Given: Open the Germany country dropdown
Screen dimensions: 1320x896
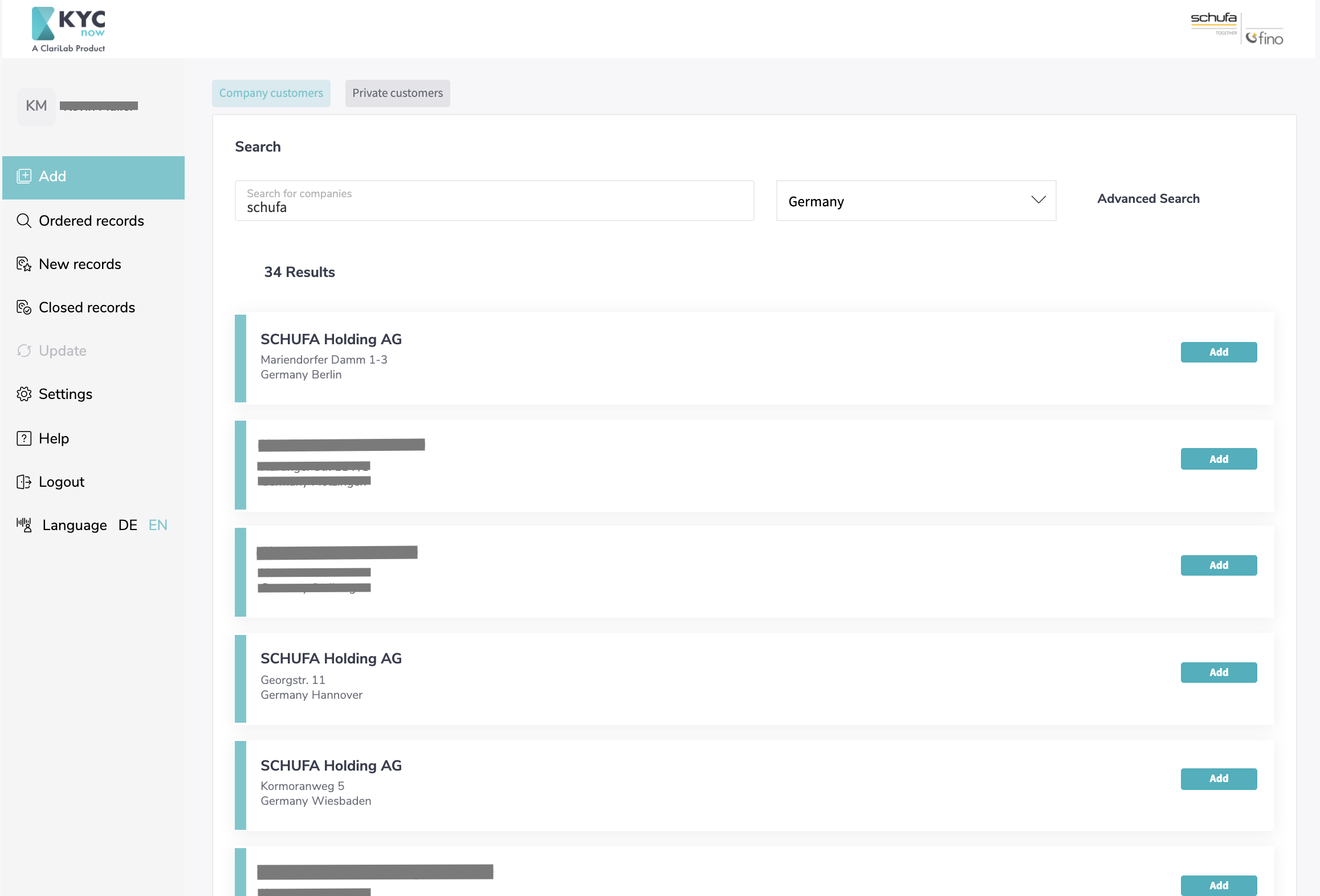Looking at the screenshot, I should pyautogui.click(x=916, y=201).
